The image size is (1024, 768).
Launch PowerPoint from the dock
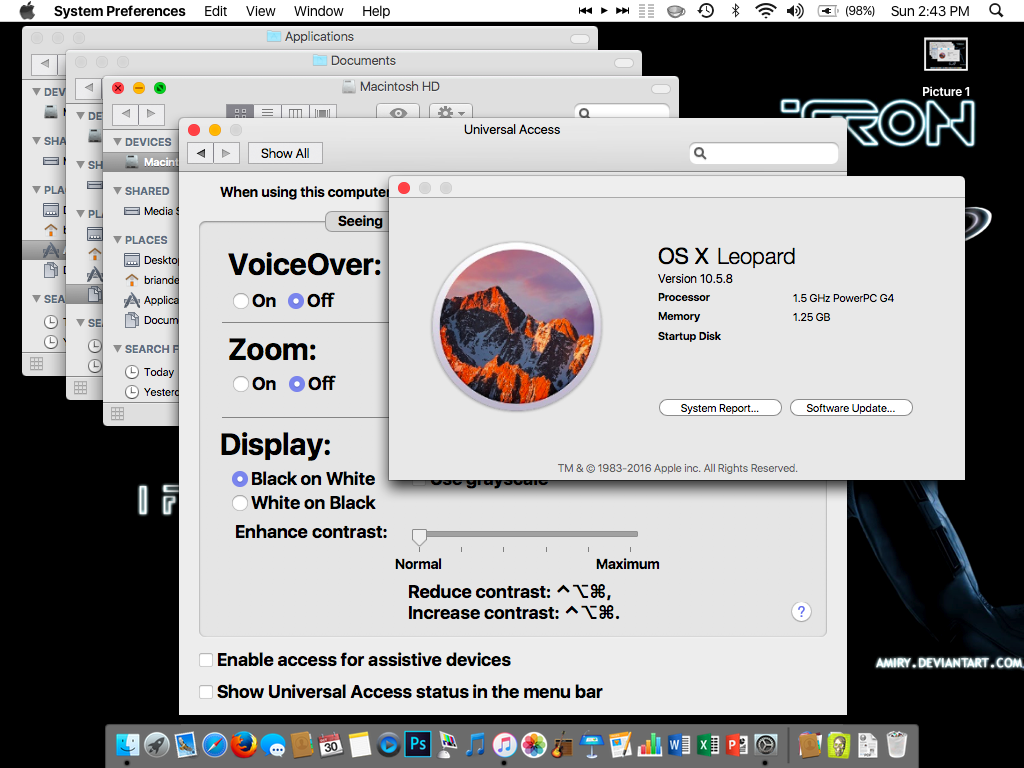coord(737,744)
